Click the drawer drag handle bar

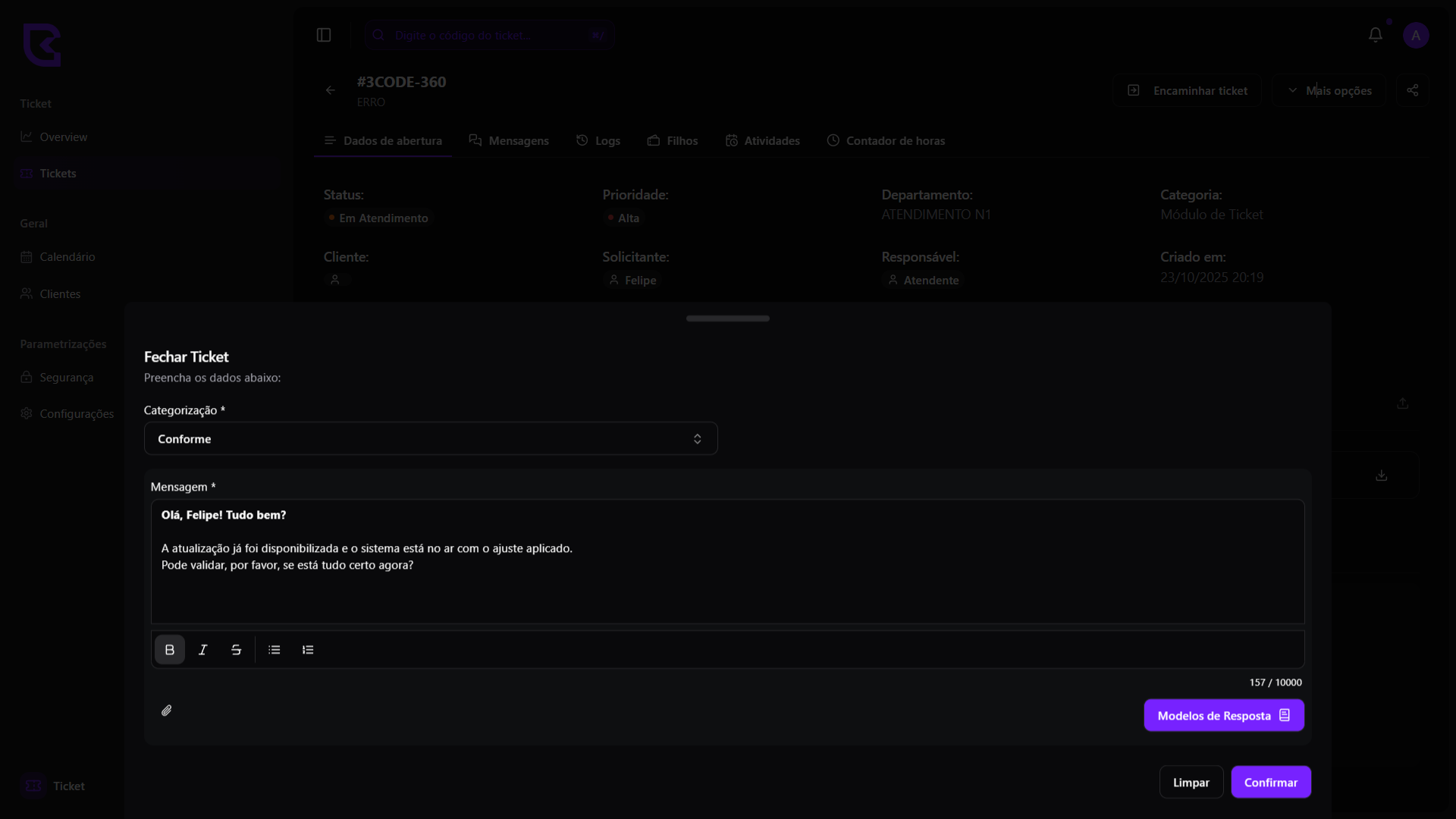pyautogui.click(x=727, y=318)
